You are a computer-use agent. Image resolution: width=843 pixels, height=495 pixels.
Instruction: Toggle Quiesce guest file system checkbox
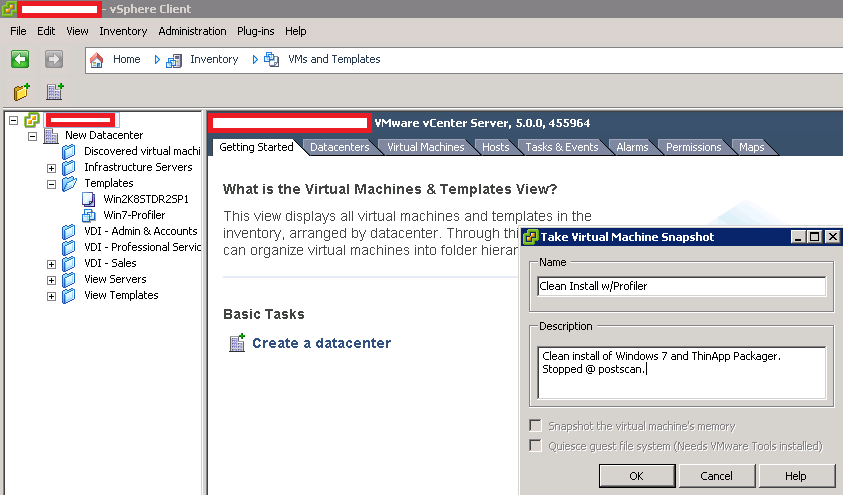(536, 446)
